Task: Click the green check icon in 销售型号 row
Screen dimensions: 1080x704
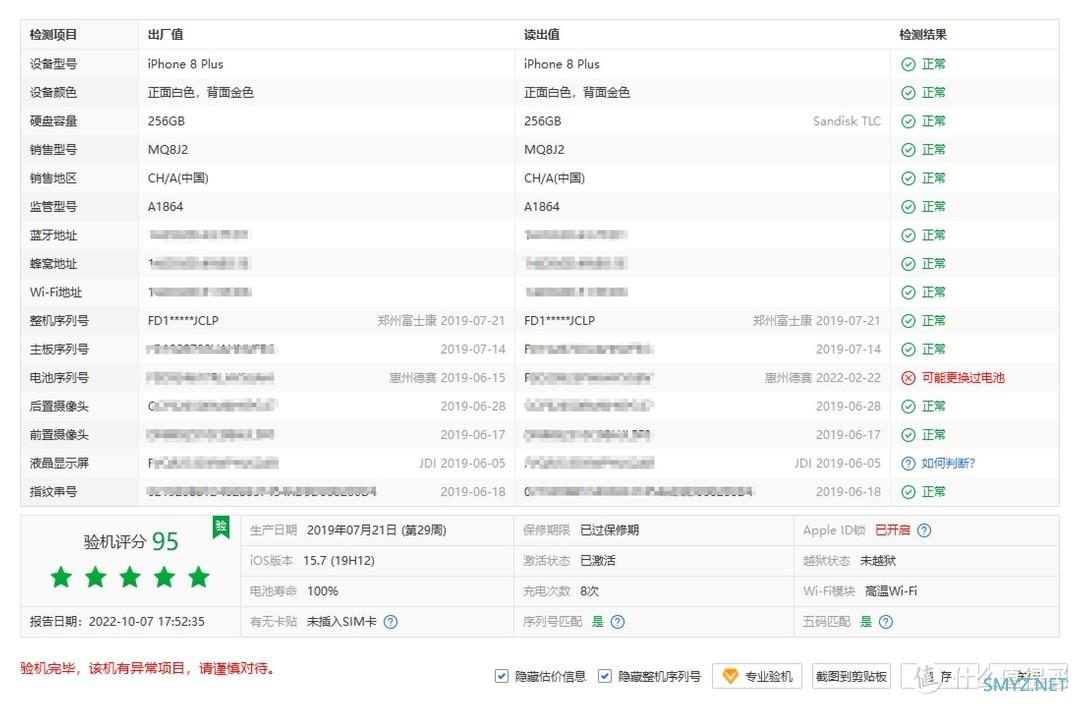Action: coord(908,149)
